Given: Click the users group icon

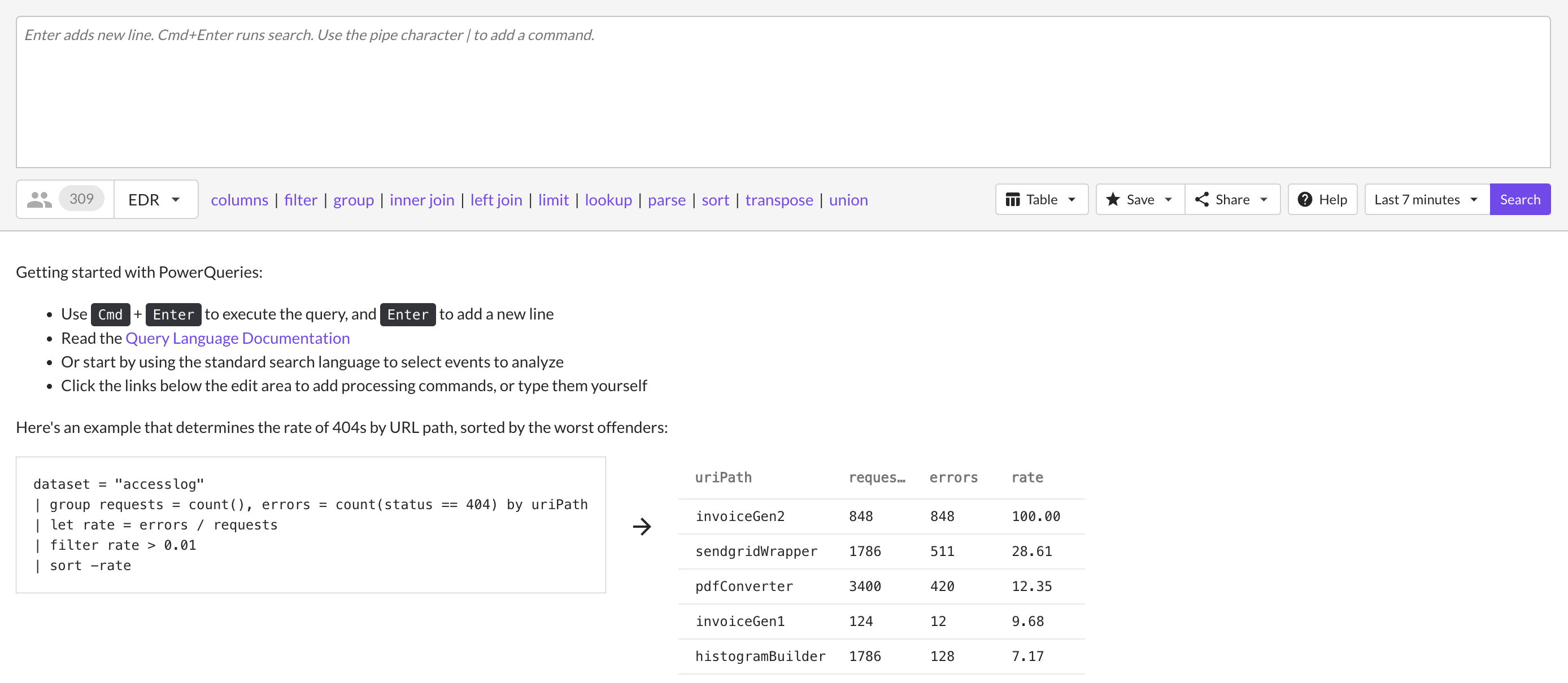Looking at the screenshot, I should tap(39, 199).
